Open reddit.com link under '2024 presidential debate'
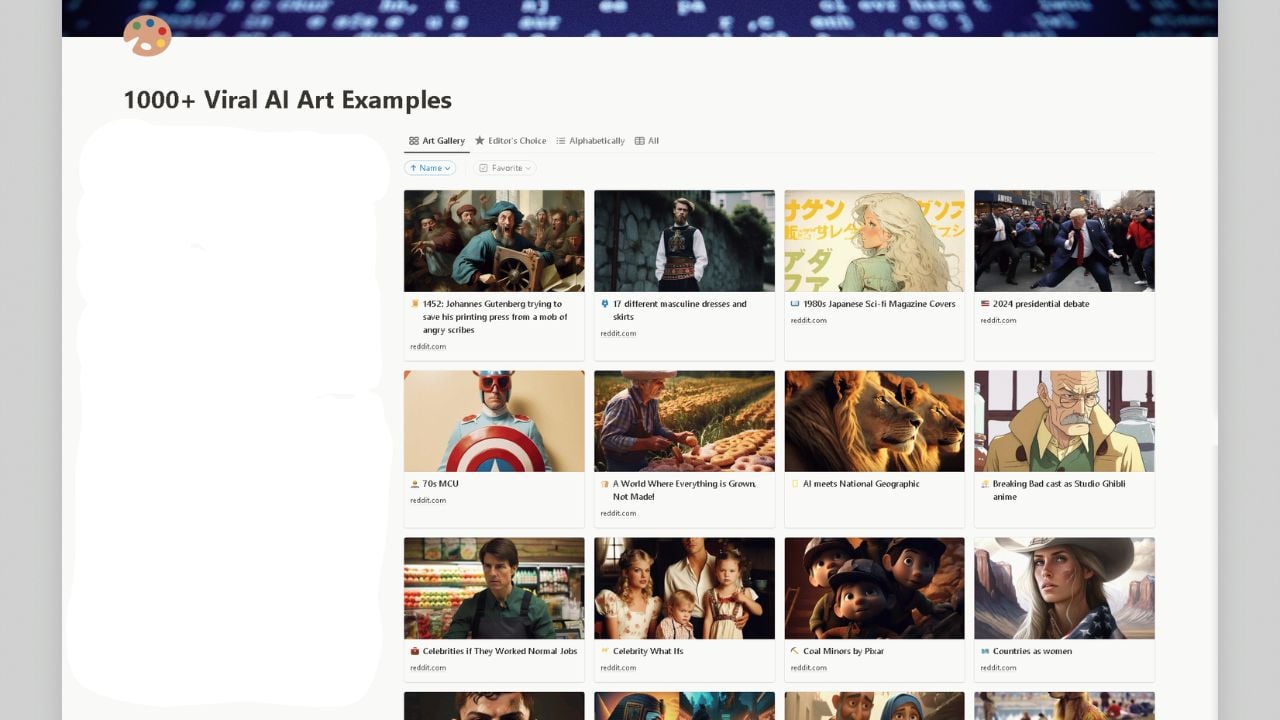This screenshot has height=720, width=1280. point(998,321)
